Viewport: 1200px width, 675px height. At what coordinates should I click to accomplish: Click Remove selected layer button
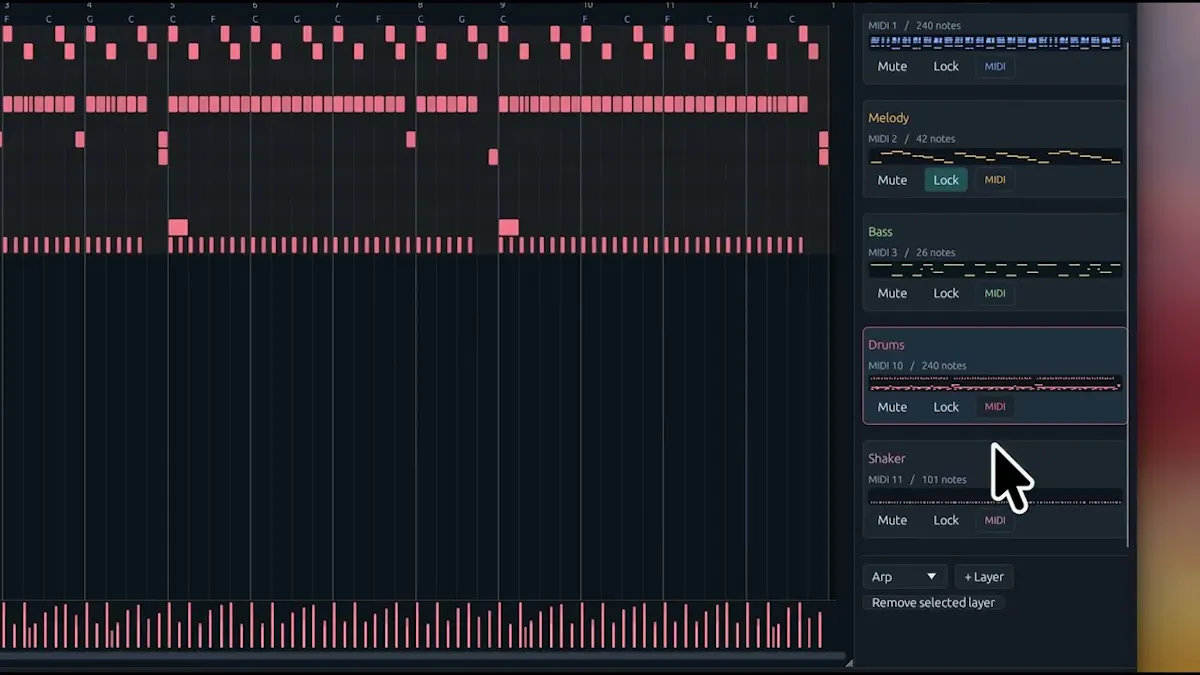[933, 603]
